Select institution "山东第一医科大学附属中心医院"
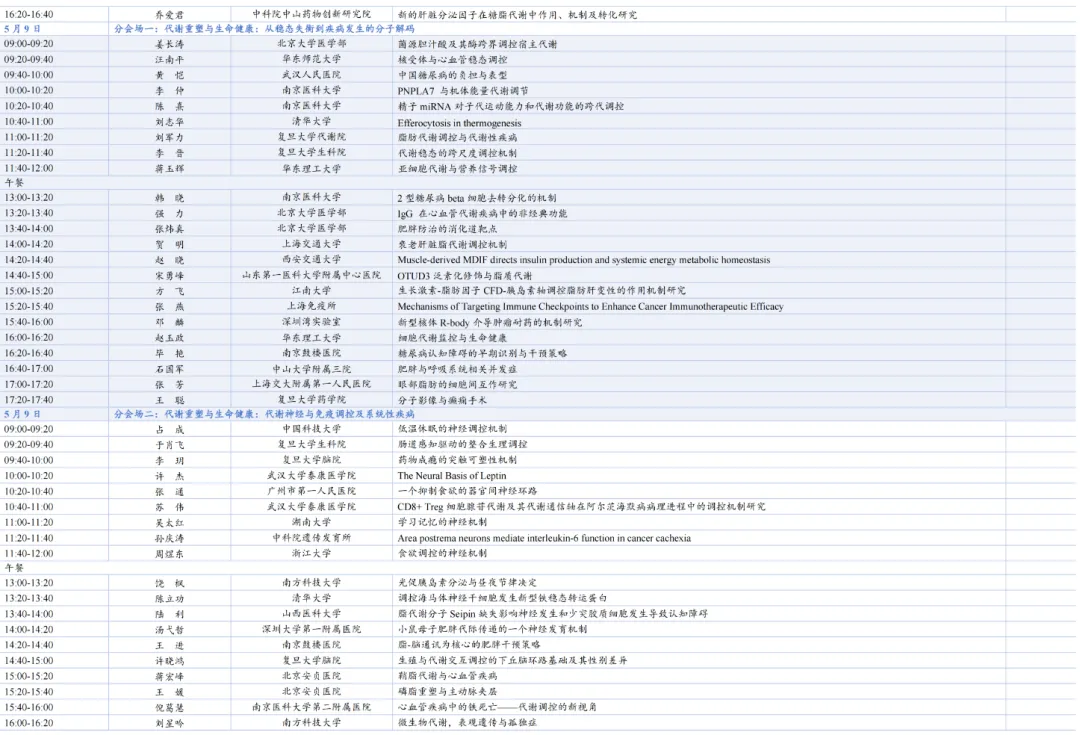1080x735 pixels. click(311, 275)
